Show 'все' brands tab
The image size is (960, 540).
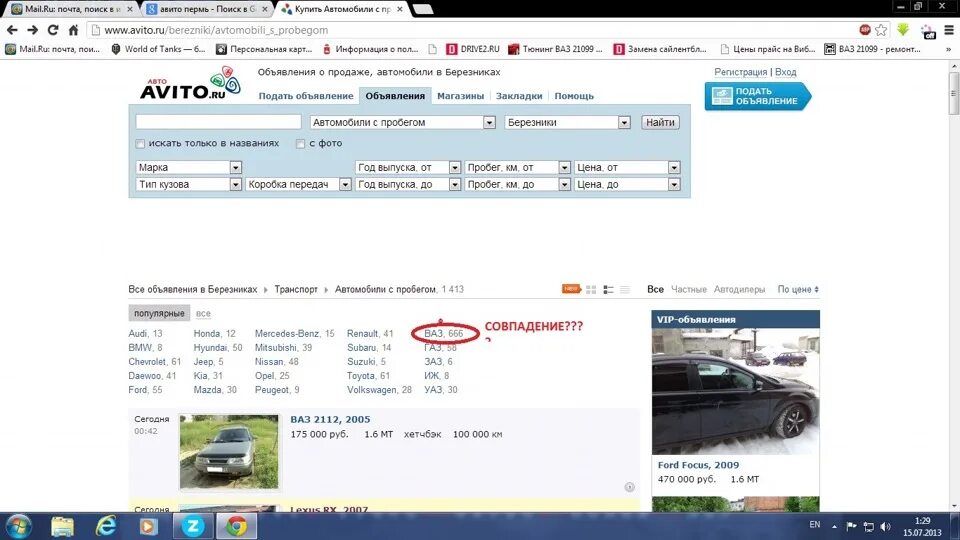(x=203, y=313)
